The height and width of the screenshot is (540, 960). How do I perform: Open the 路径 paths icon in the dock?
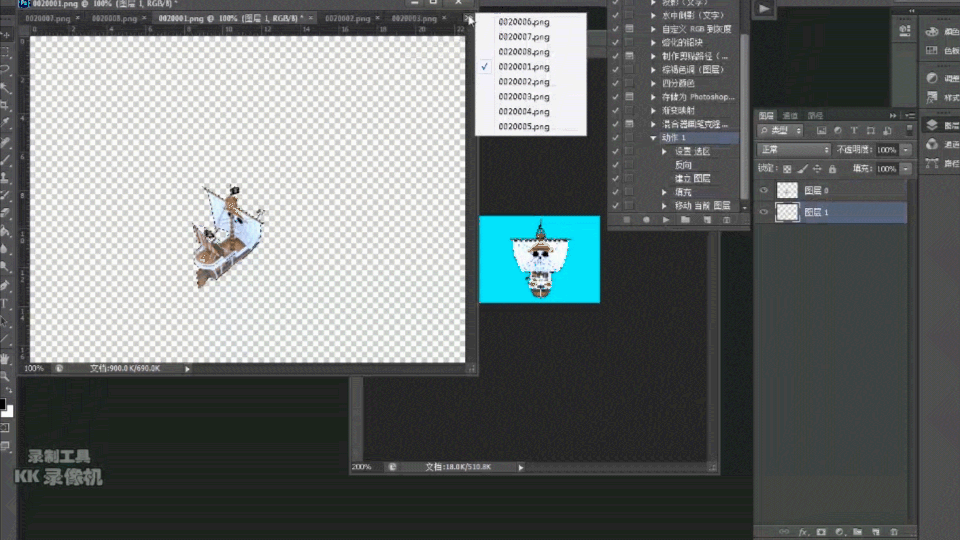click(932, 163)
